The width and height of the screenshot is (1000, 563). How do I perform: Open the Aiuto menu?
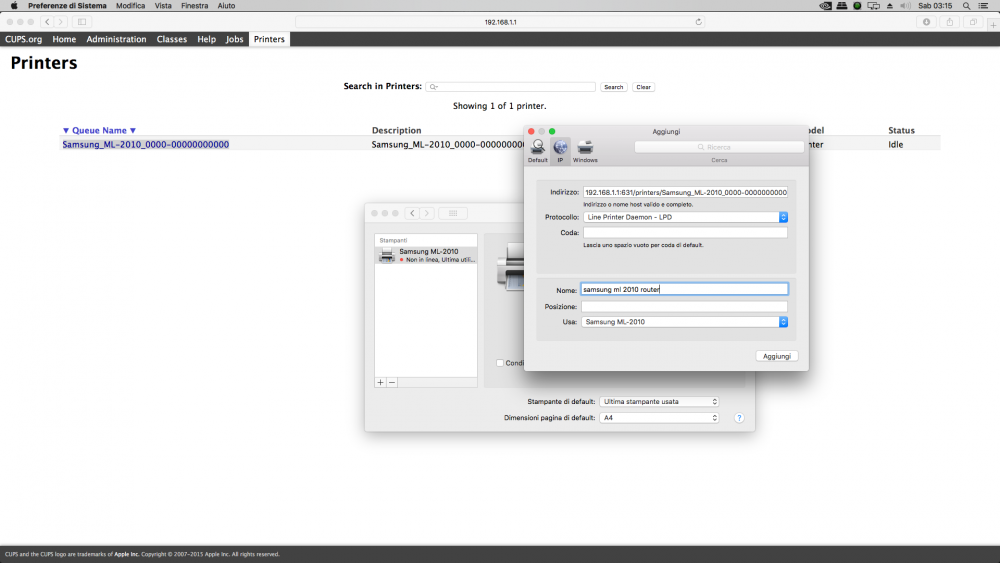pyautogui.click(x=226, y=6)
